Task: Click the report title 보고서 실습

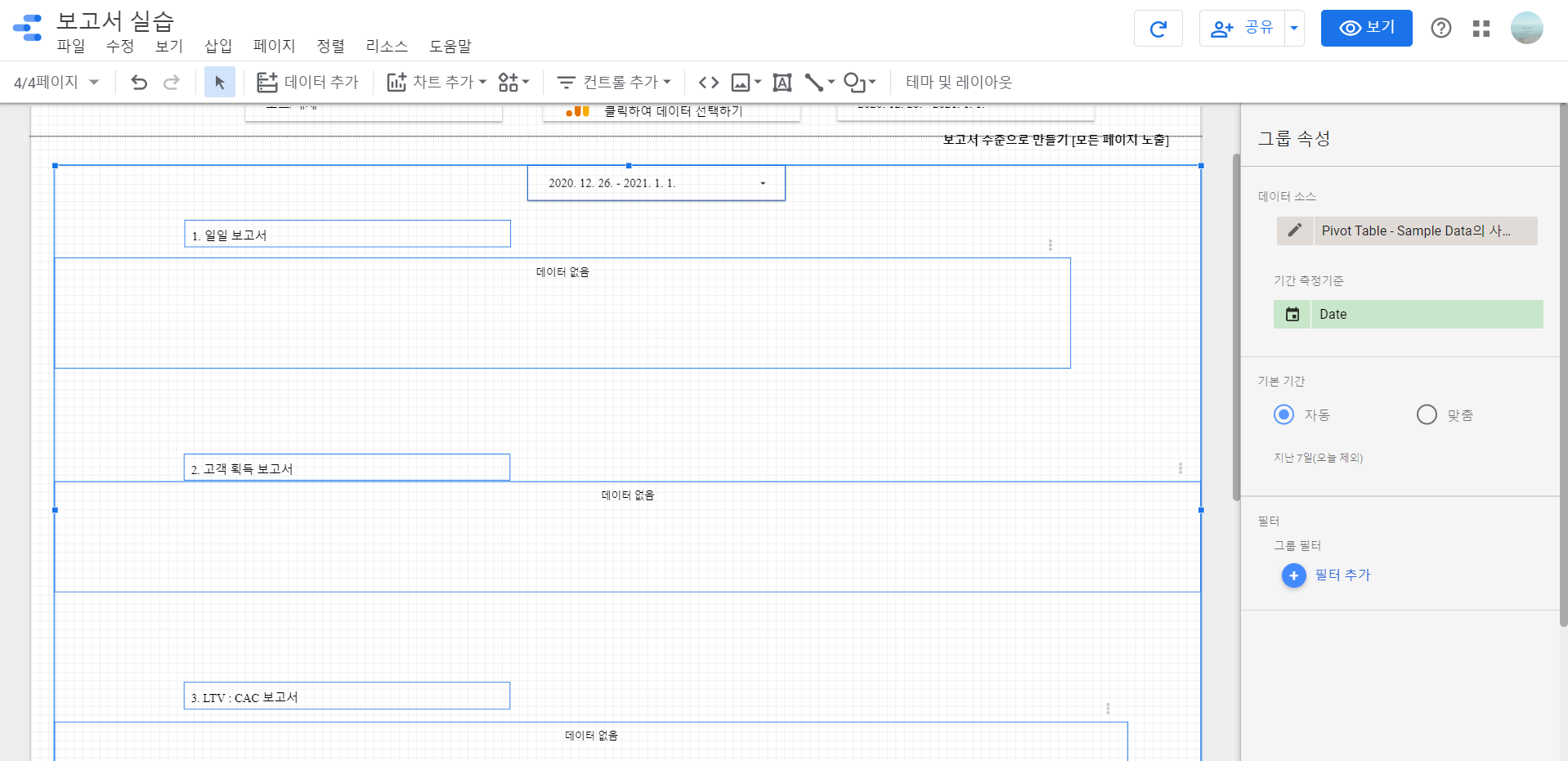Action: (x=115, y=20)
